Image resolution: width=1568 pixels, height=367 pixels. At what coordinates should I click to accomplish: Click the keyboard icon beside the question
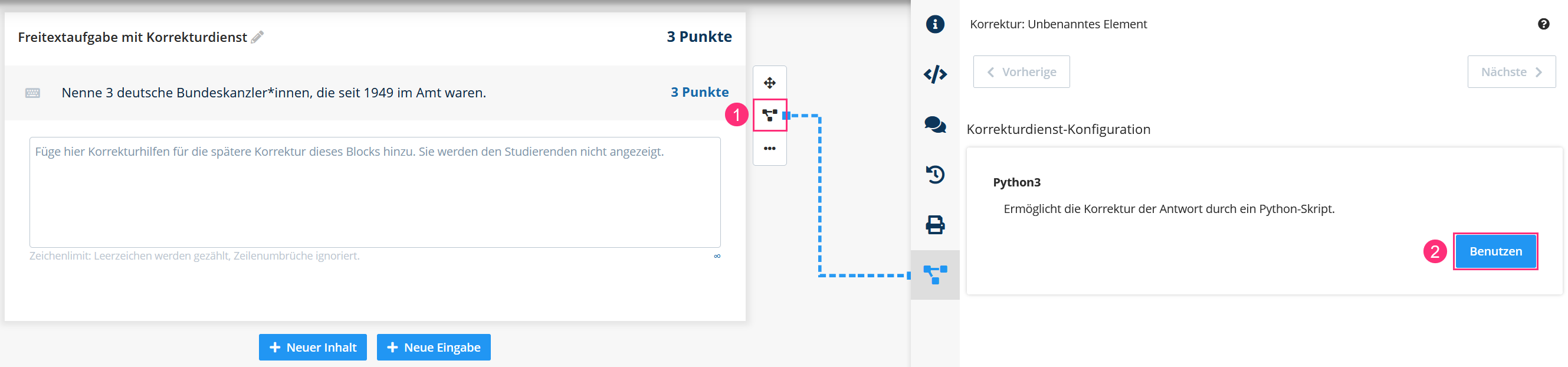coord(33,93)
